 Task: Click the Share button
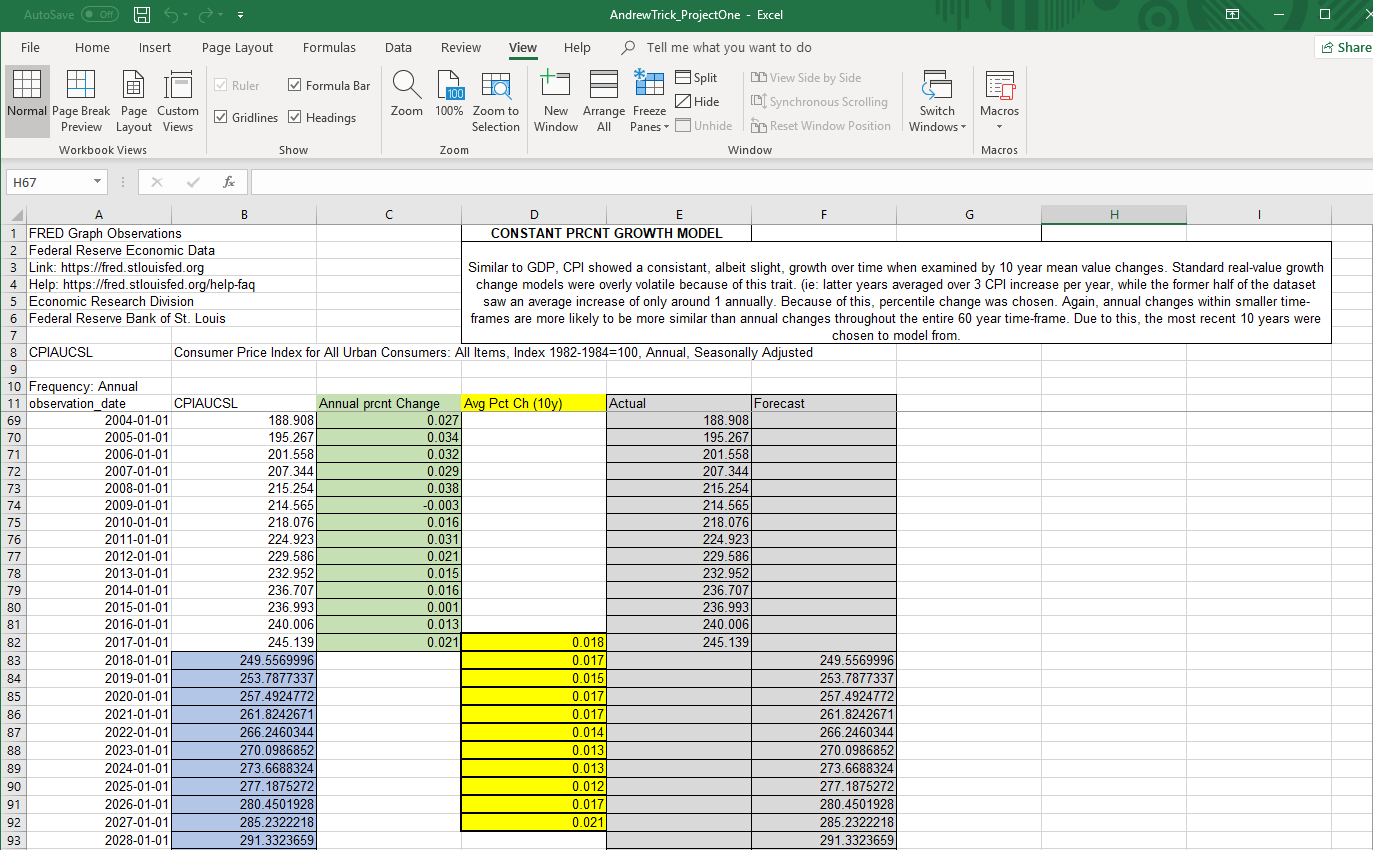tap(1346, 47)
